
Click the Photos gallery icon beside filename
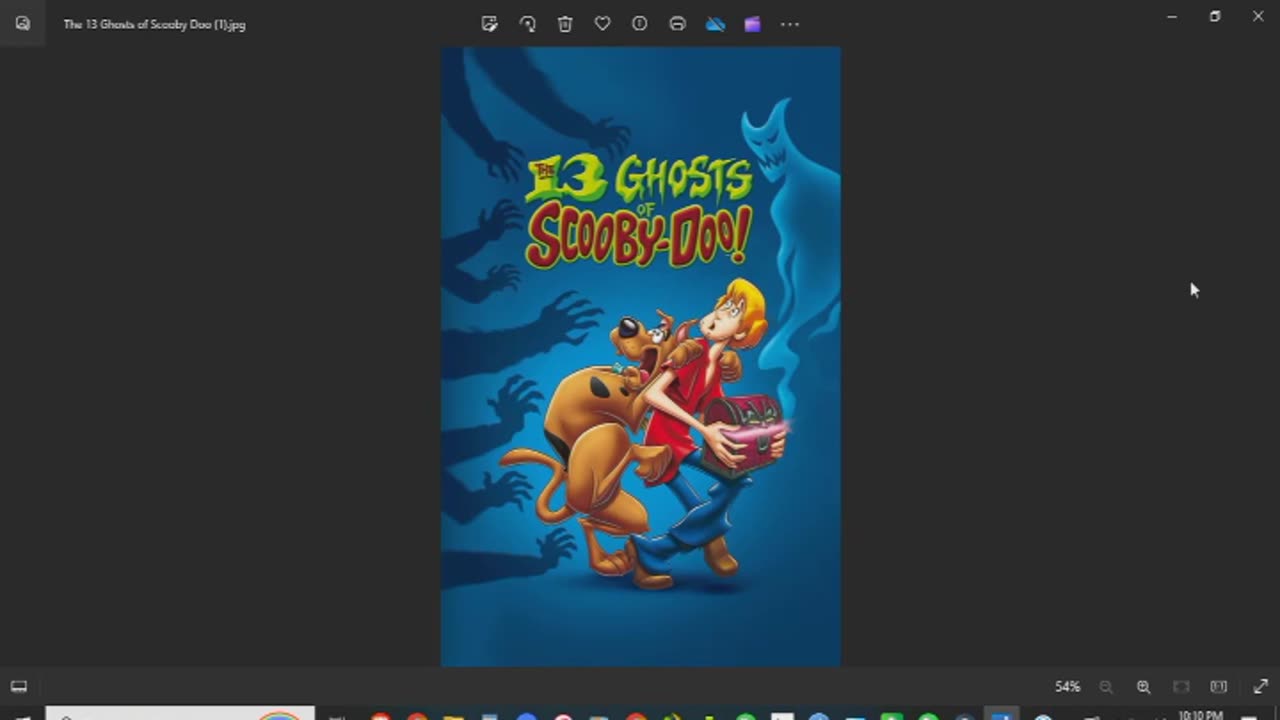click(22, 24)
